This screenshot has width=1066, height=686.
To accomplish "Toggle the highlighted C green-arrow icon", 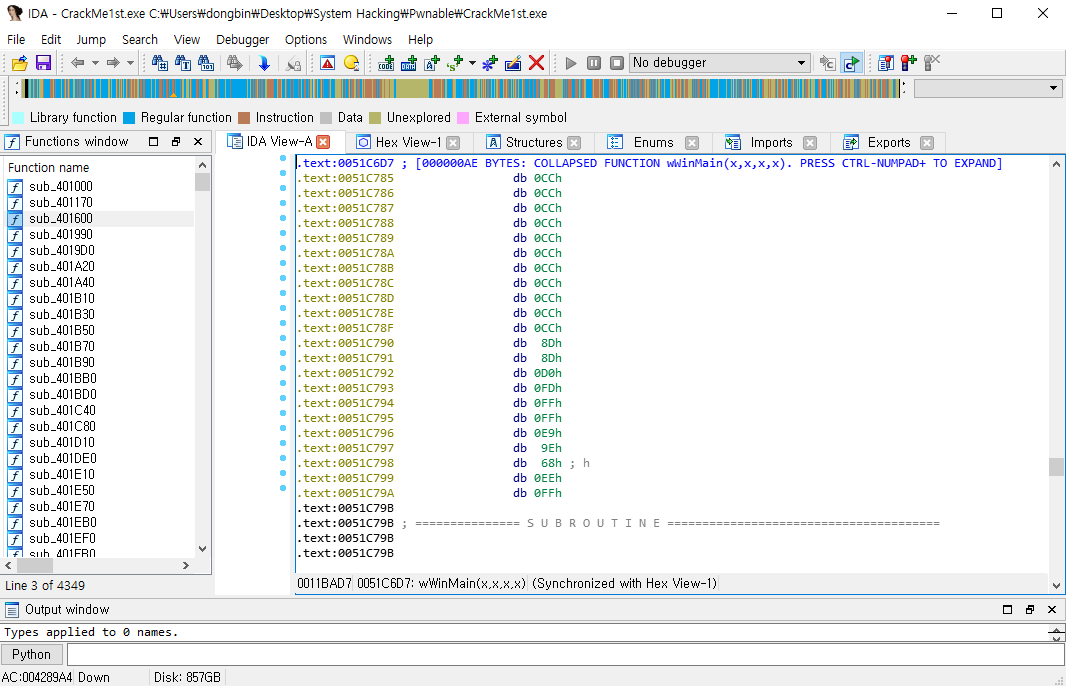I will click(851, 63).
